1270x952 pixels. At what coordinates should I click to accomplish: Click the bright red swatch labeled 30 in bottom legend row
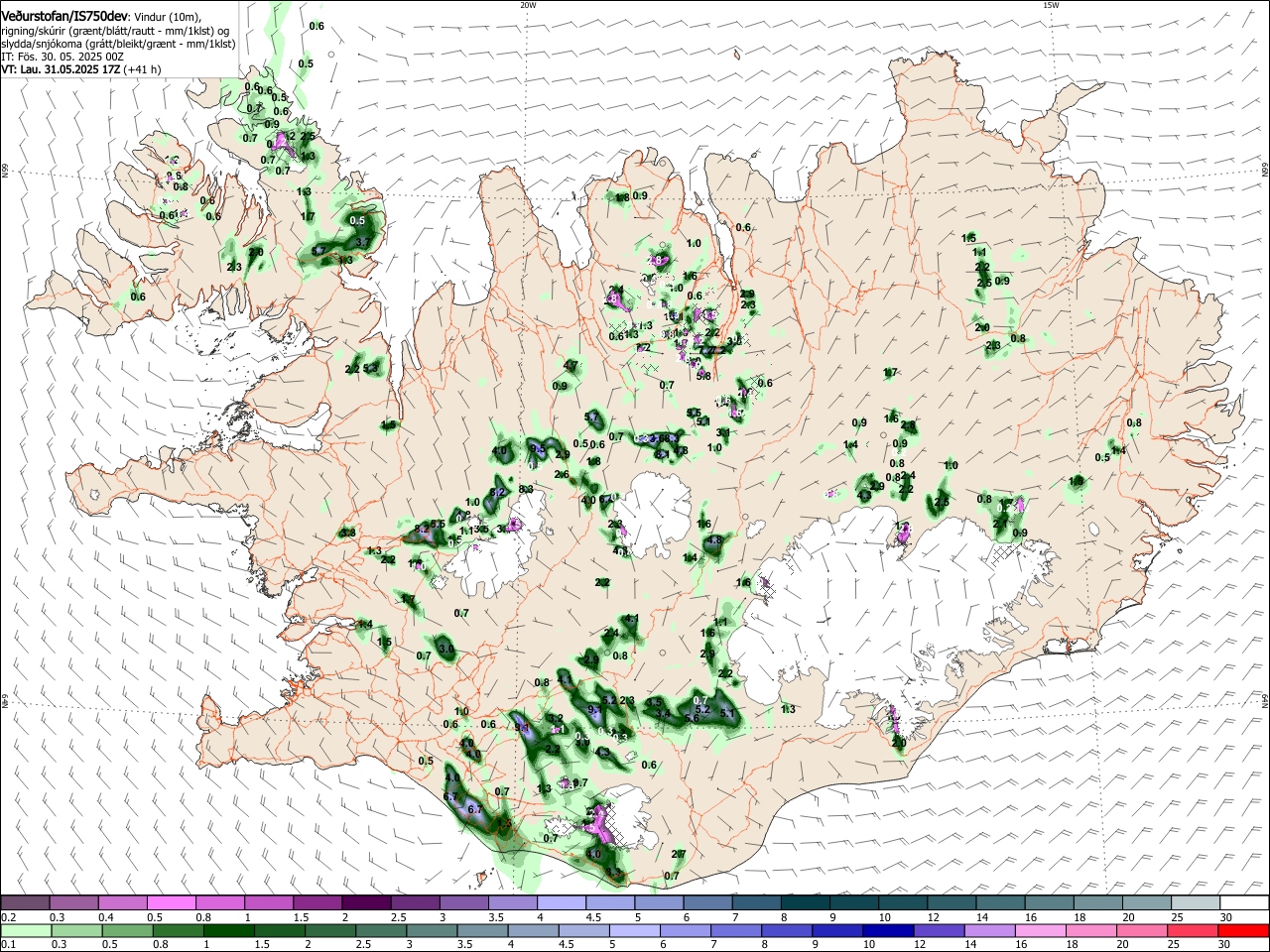1242,930
